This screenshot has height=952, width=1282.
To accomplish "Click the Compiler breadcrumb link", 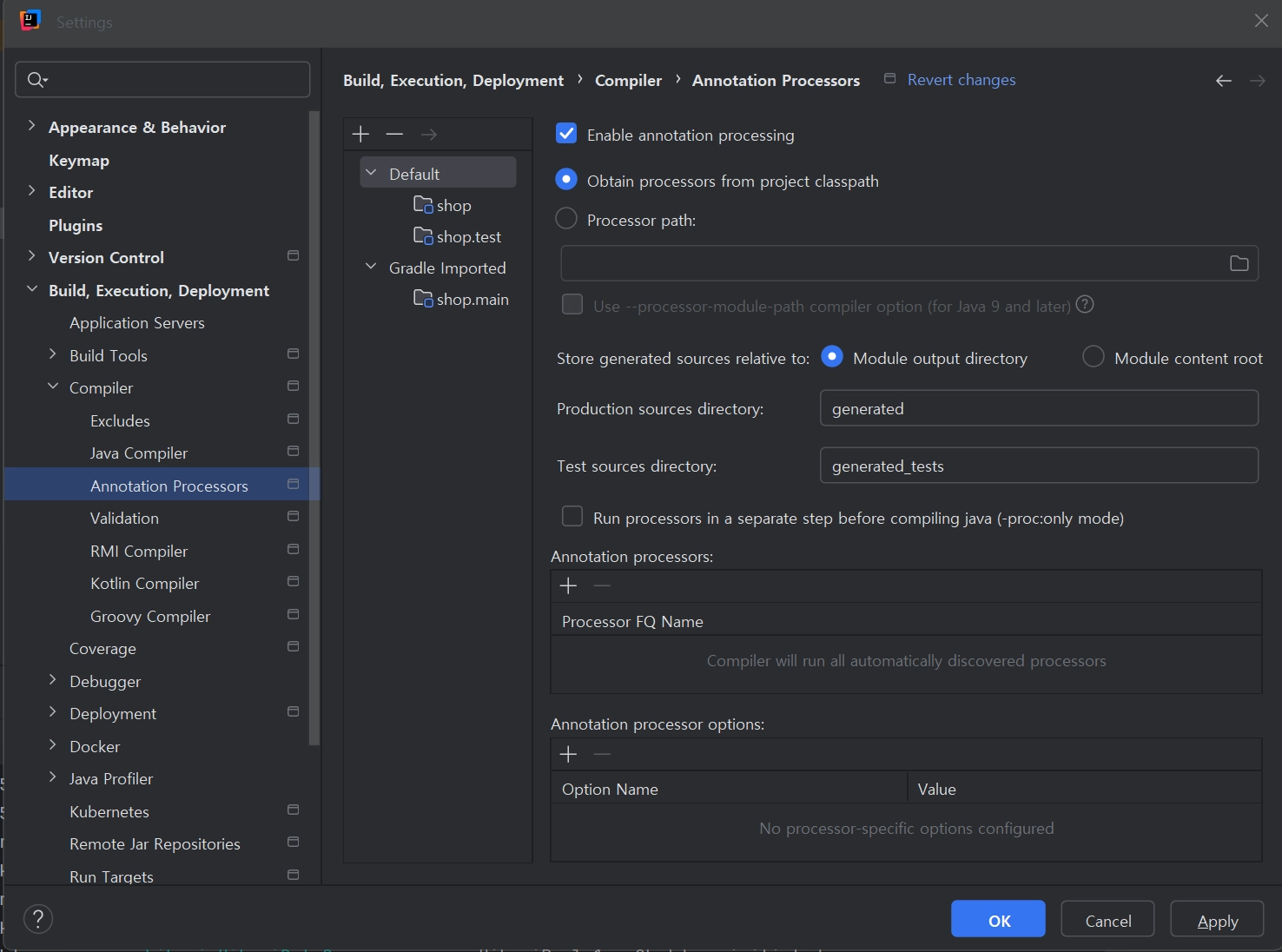I will pos(628,80).
